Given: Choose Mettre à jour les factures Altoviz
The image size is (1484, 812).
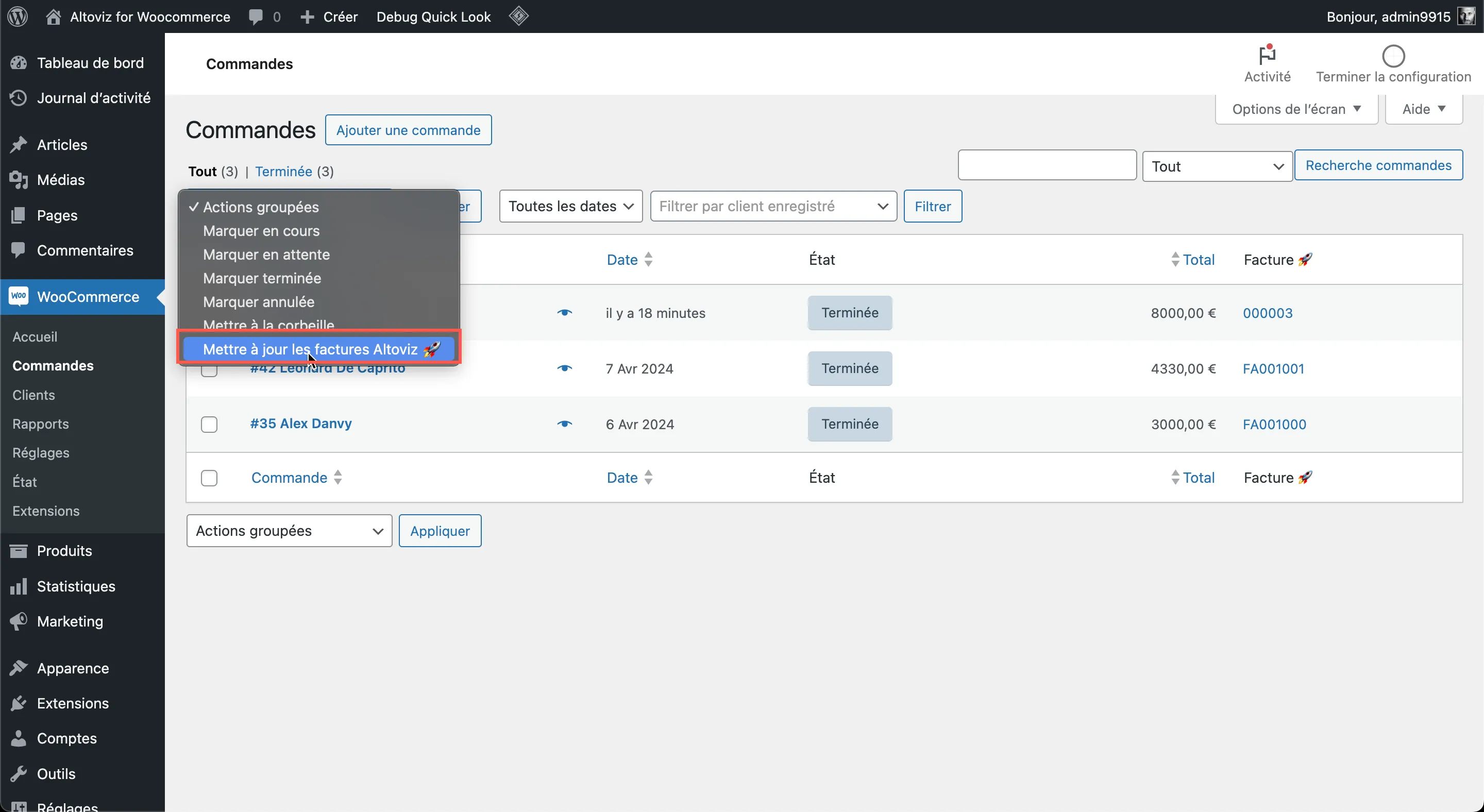Looking at the screenshot, I should click(318, 349).
